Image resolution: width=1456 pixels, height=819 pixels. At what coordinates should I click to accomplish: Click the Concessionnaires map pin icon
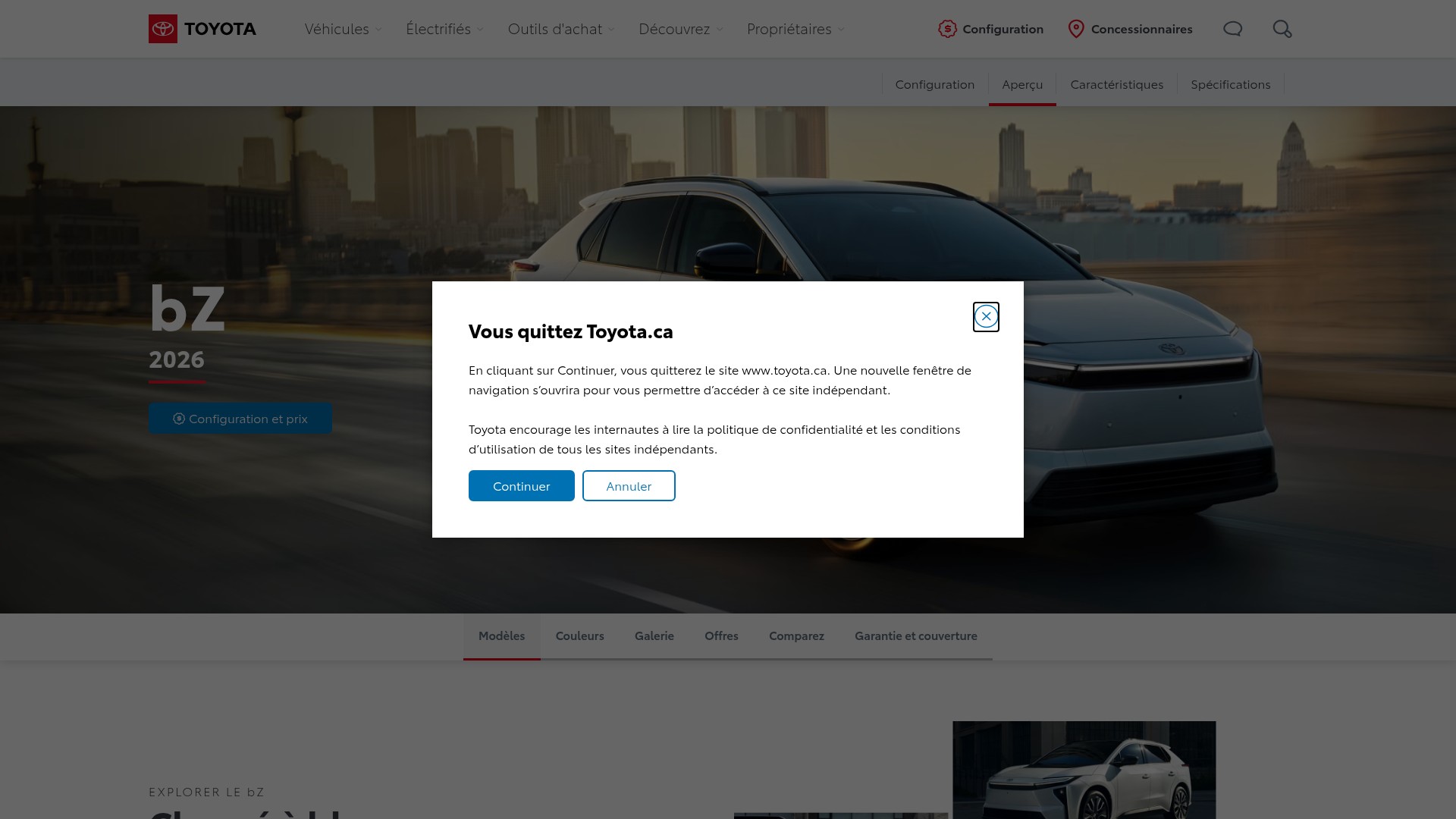point(1076,29)
